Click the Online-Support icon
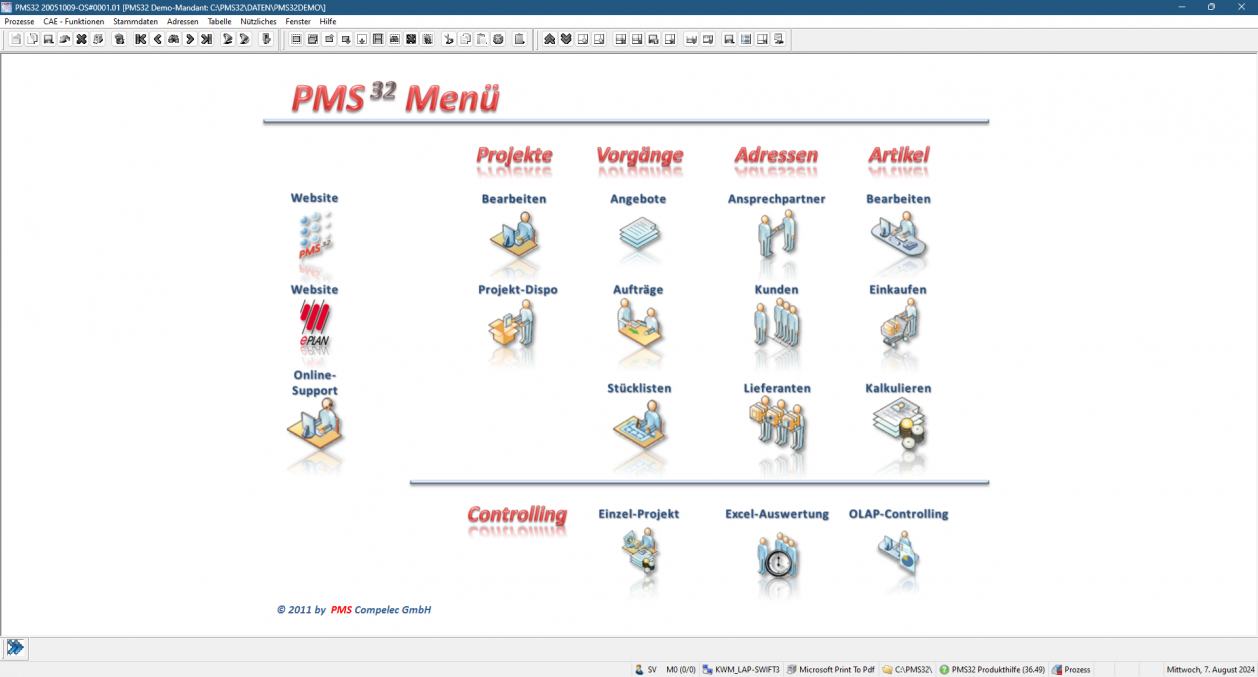This screenshot has height=677, width=1258. pos(314,428)
